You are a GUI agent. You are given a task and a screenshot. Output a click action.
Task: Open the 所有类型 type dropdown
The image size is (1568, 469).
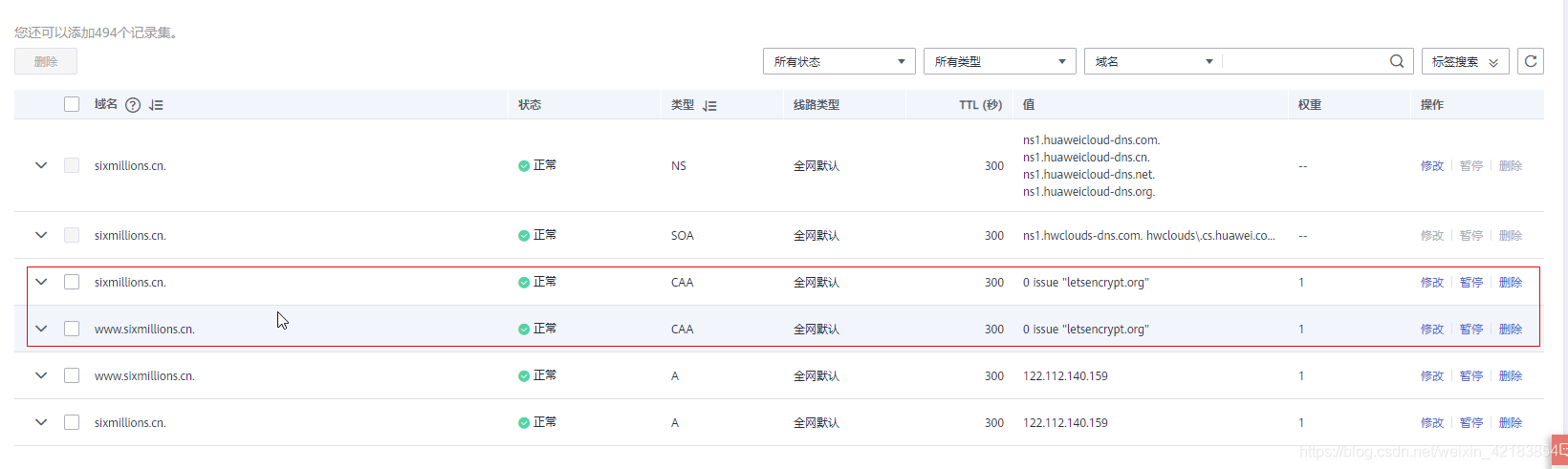coord(1000,61)
